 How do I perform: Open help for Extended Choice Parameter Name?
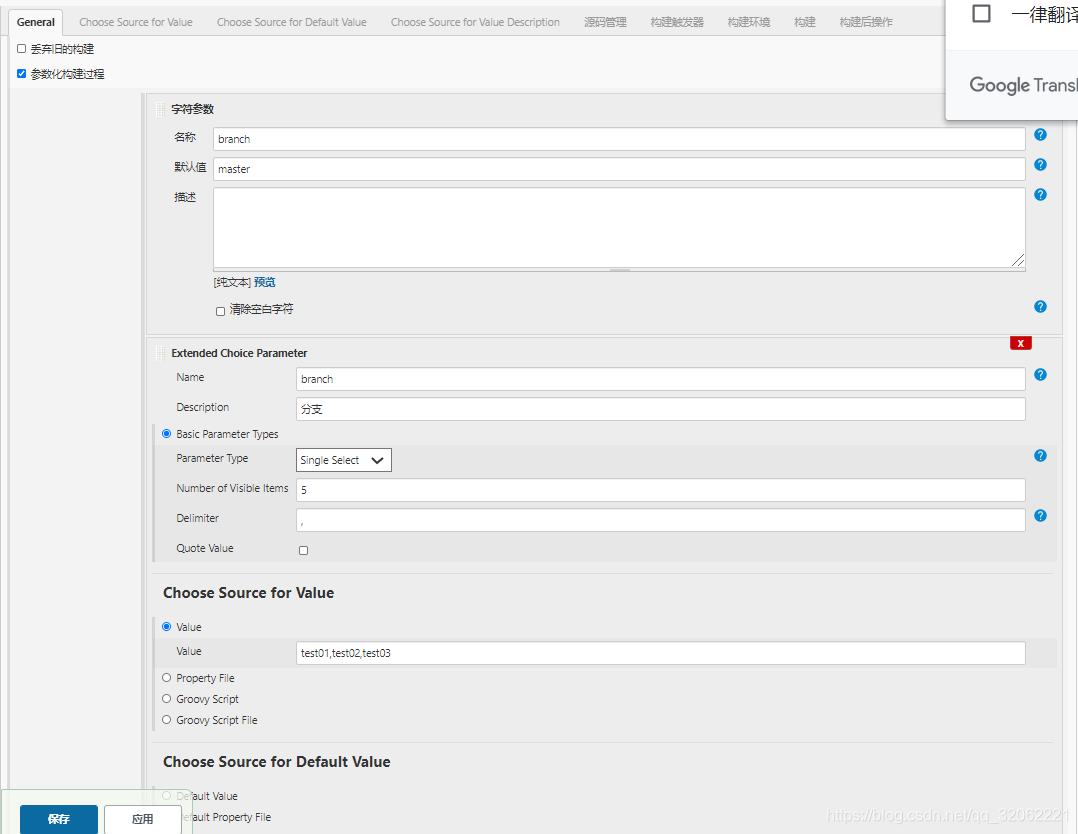[1040, 374]
